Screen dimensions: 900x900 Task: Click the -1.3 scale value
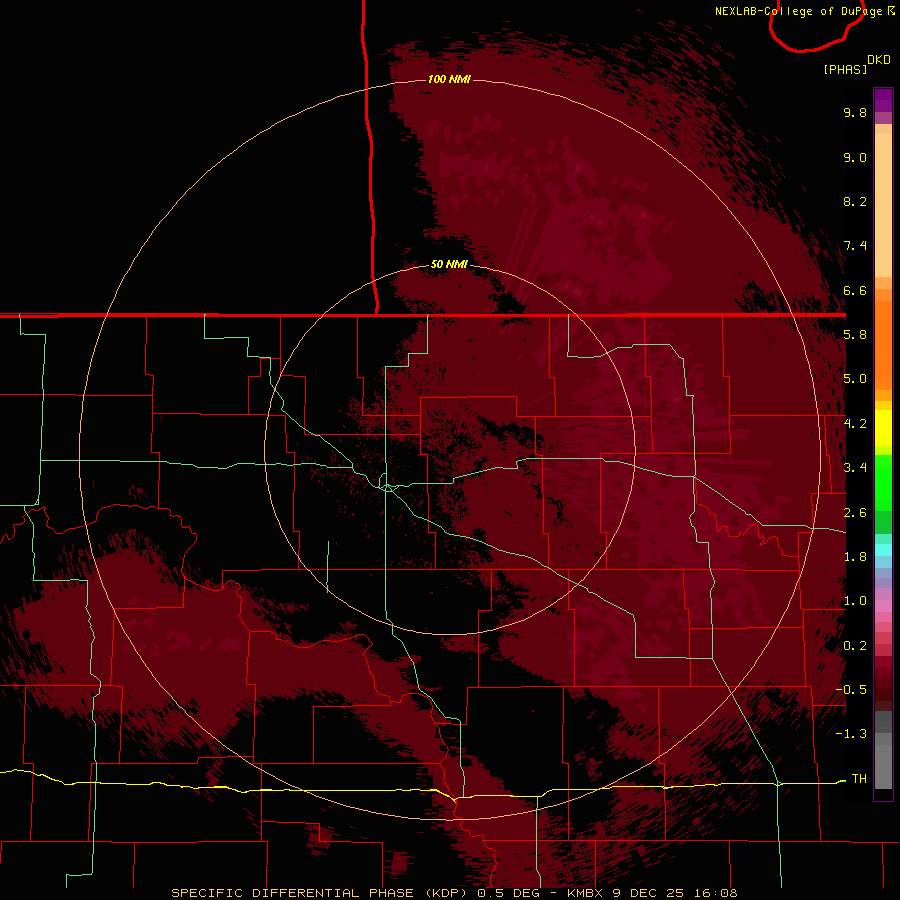[x=851, y=734]
